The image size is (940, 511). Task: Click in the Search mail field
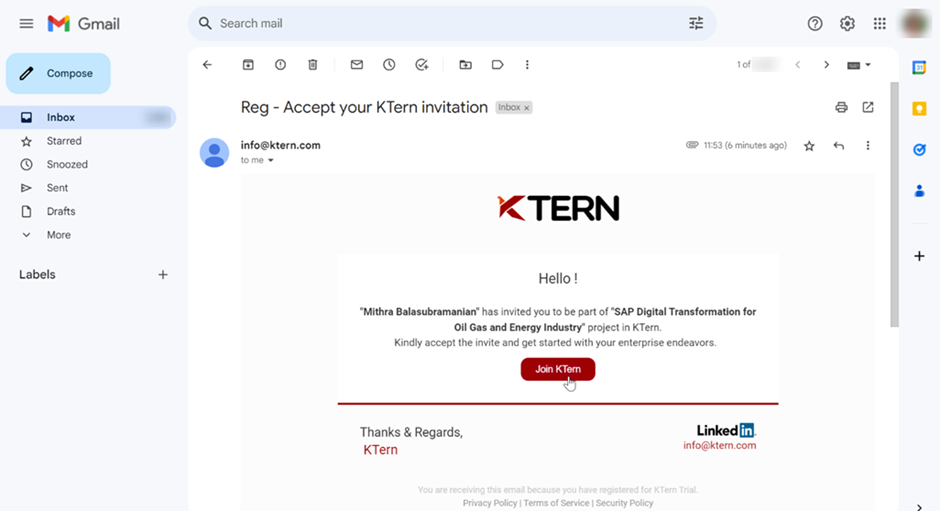(450, 23)
